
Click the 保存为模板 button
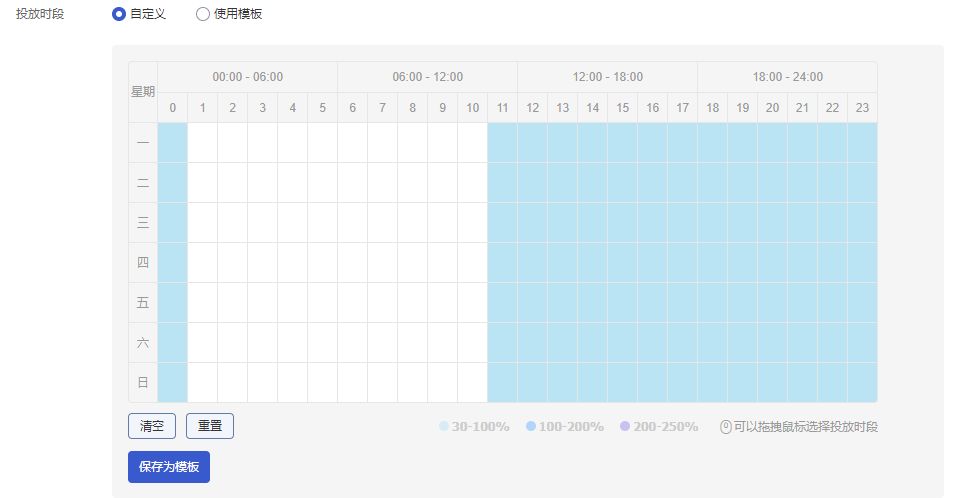tap(169, 466)
